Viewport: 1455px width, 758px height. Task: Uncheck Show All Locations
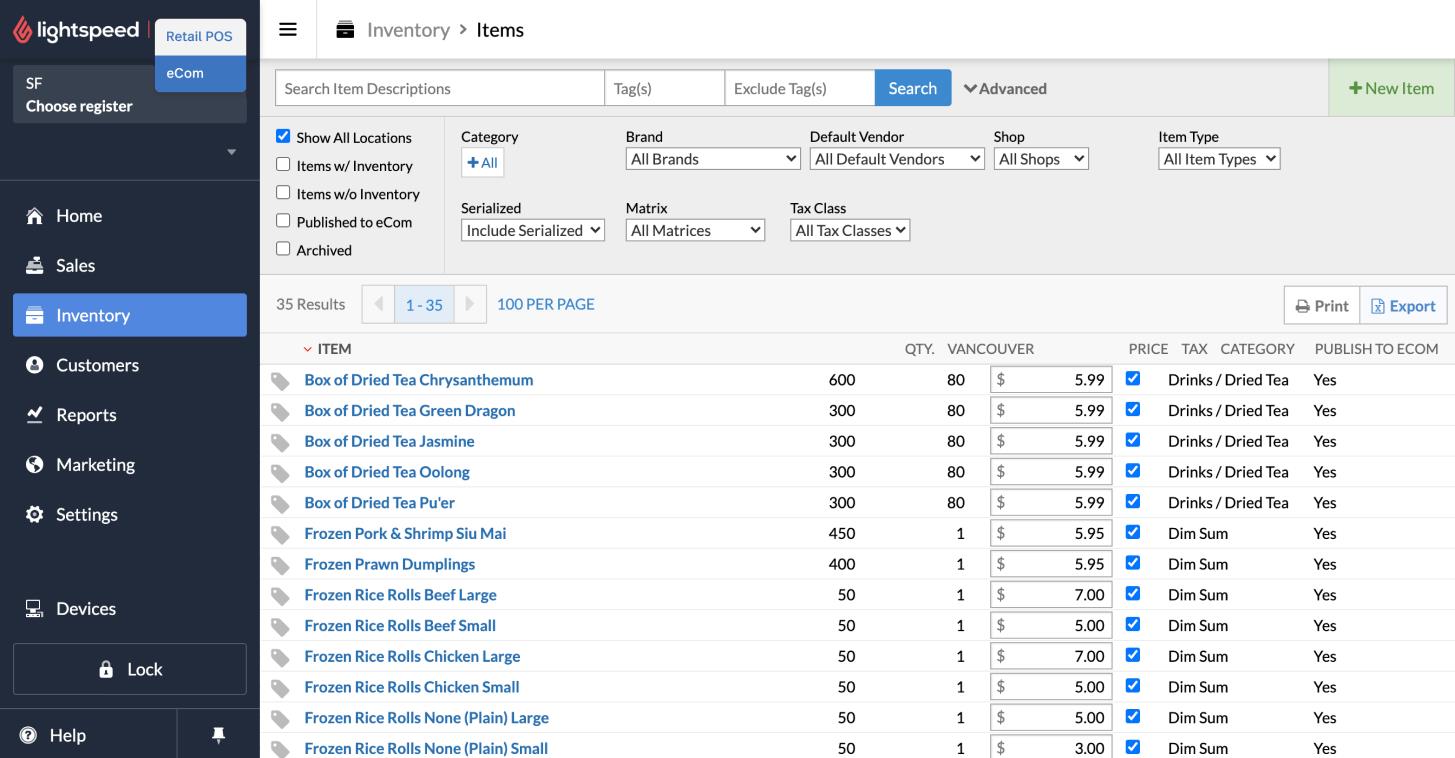(x=283, y=137)
